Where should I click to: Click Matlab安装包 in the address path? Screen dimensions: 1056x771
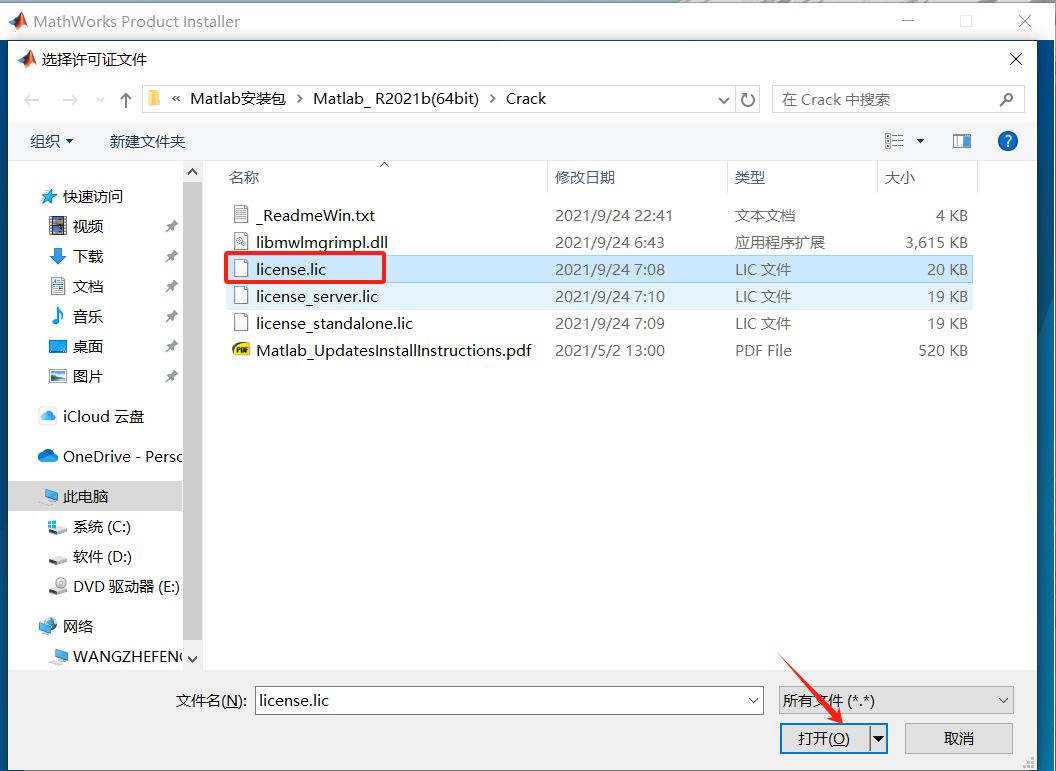[x=238, y=99]
